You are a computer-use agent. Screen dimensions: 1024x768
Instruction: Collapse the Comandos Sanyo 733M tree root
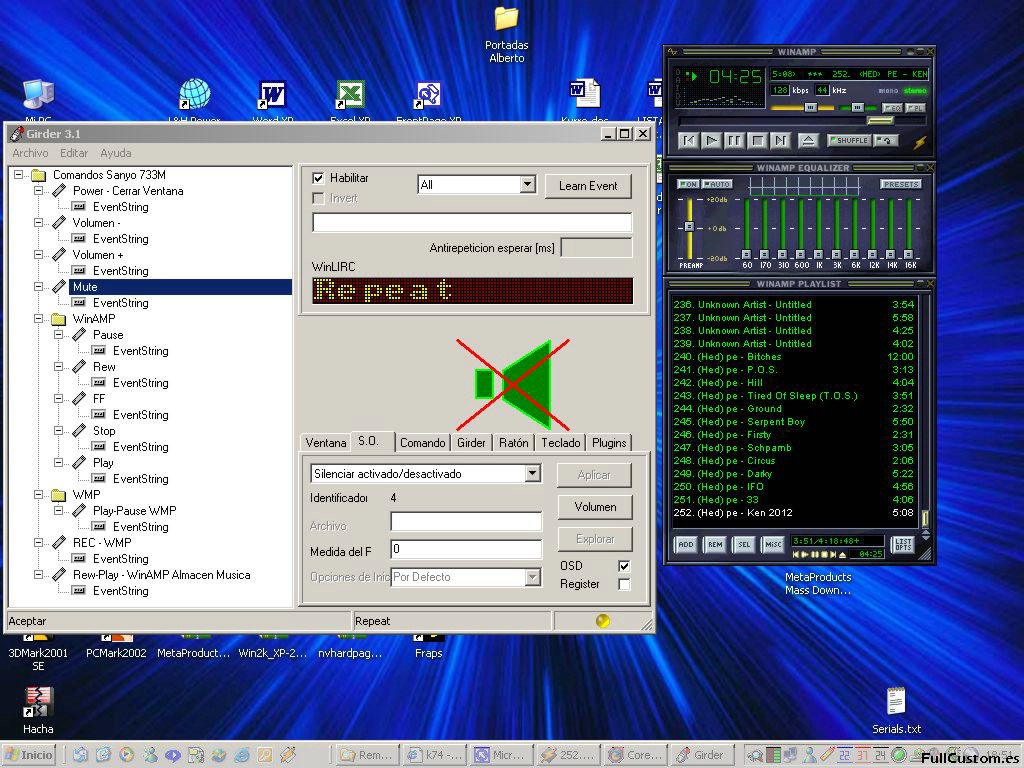(x=18, y=174)
